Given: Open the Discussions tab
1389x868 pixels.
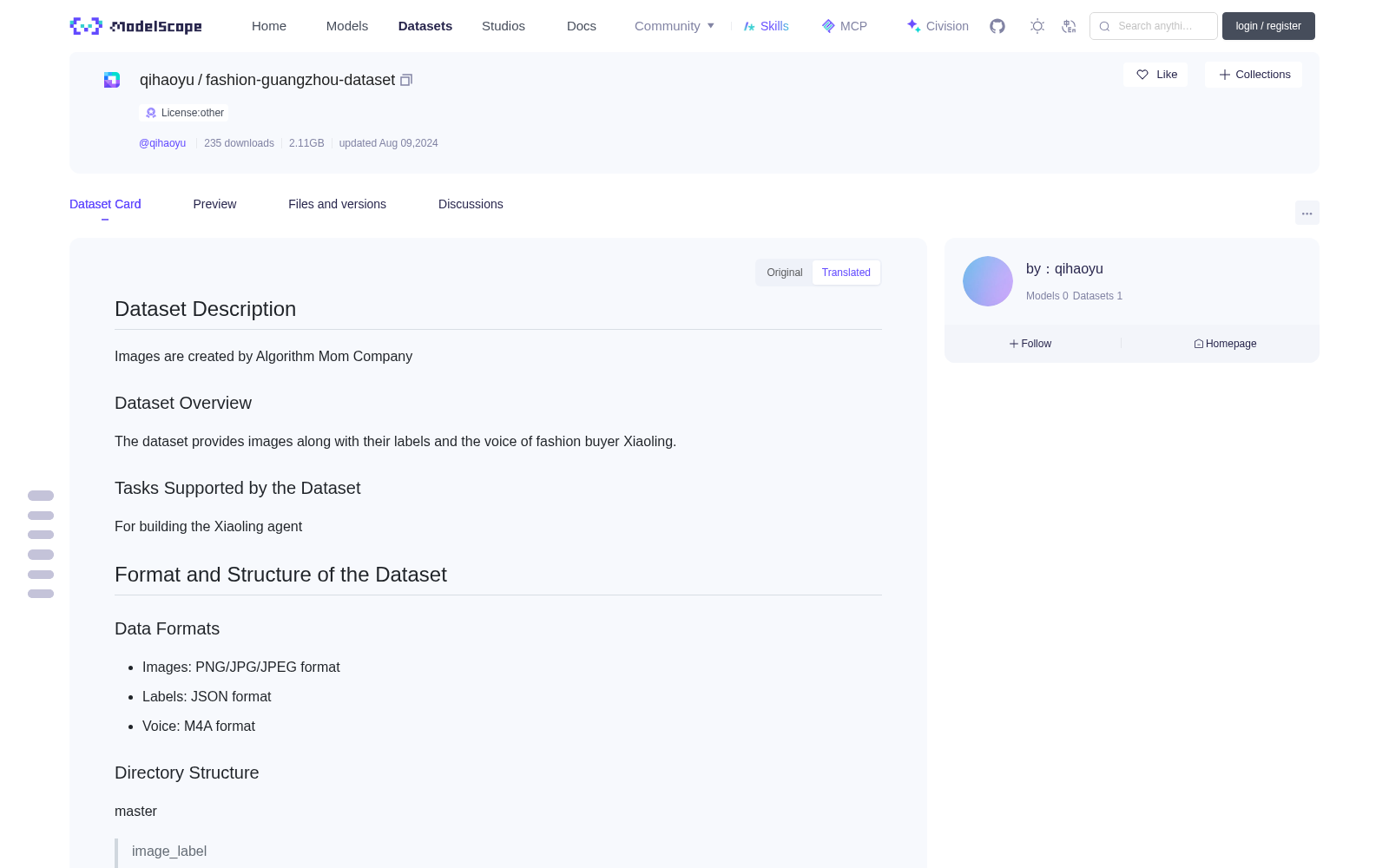Looking at the screenshot, I should (x=471, y=204).
